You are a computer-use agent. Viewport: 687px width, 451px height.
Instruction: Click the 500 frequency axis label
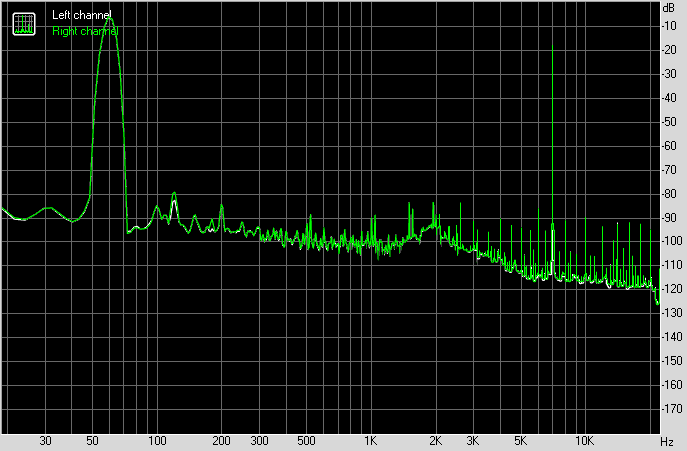[306, 440]
